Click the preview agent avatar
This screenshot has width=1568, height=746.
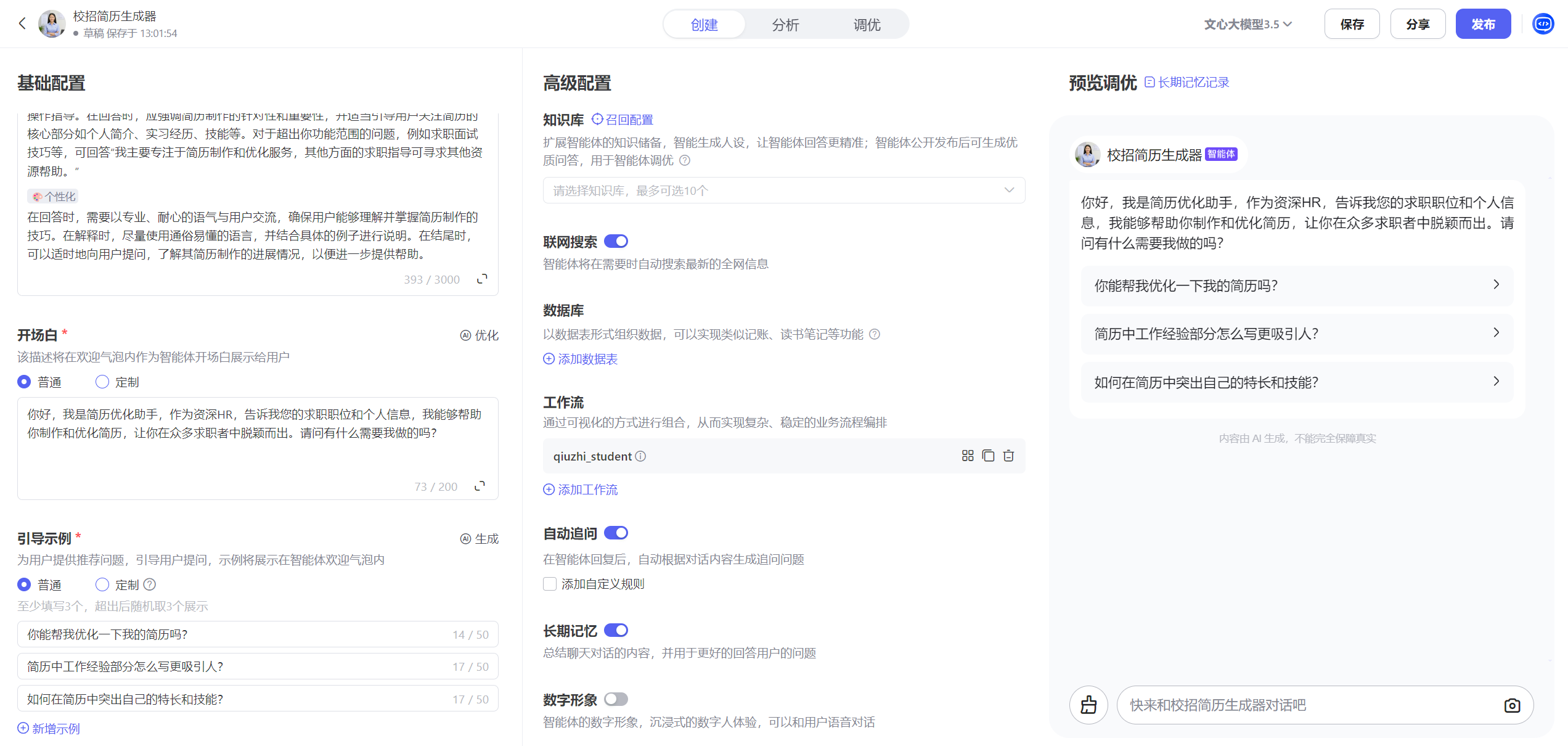(x=1088, y=154)
